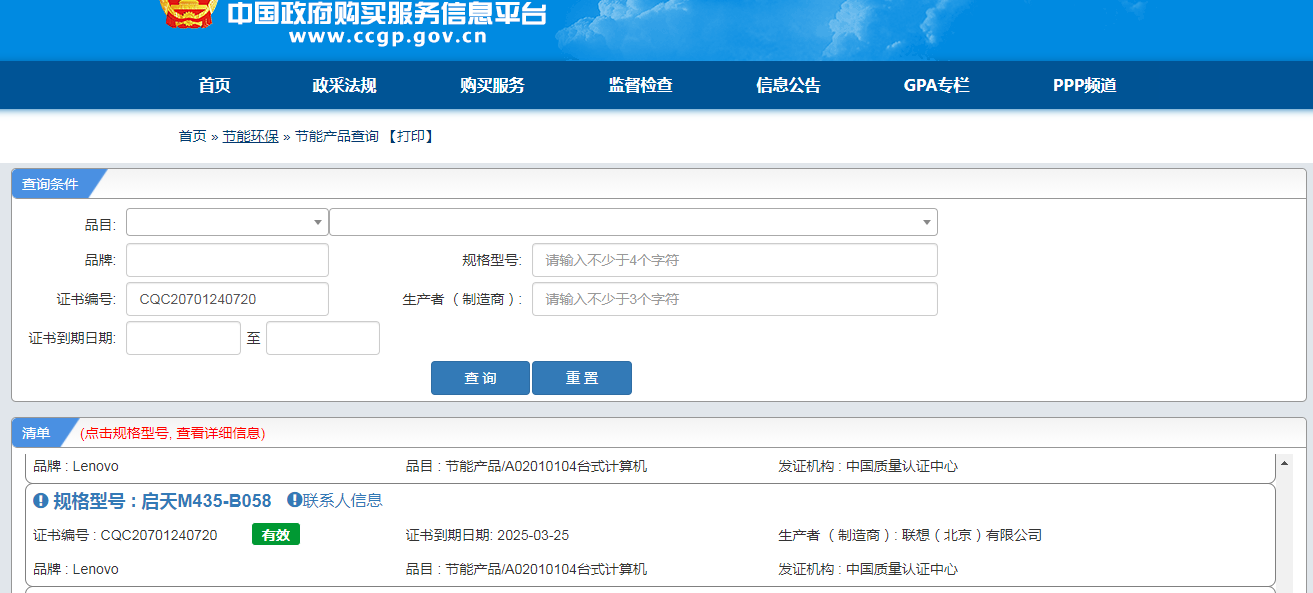This screenshot has width=1313, height=593.
Task: Select the 清单 panel tab
Action: [x=37, y=433]
